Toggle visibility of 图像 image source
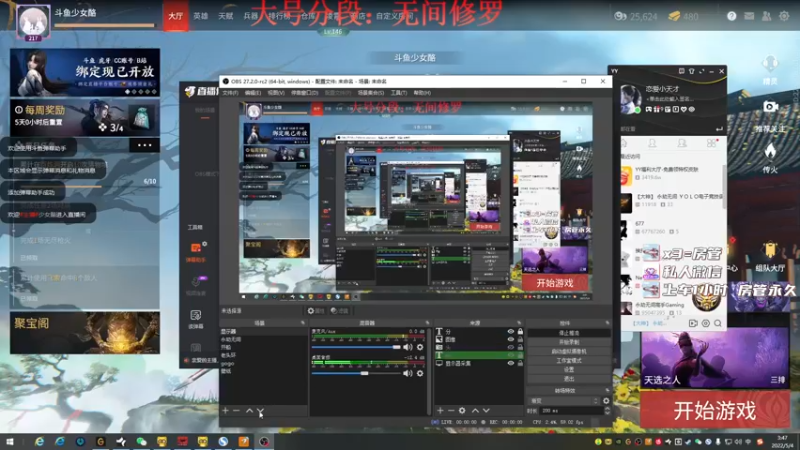The width and height of the screenshot is (800, 450). click(x=511, y=339)
